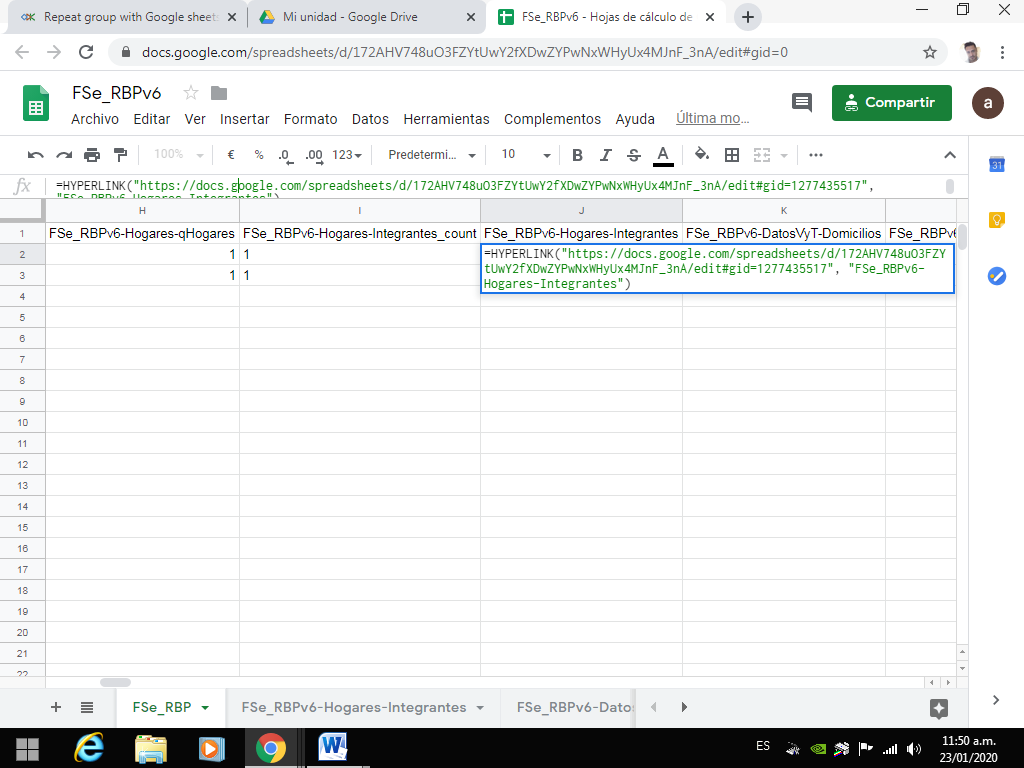Viewport: 1024px width, 768px height.
Task: Open the Insertar menu
Action: 244,119
